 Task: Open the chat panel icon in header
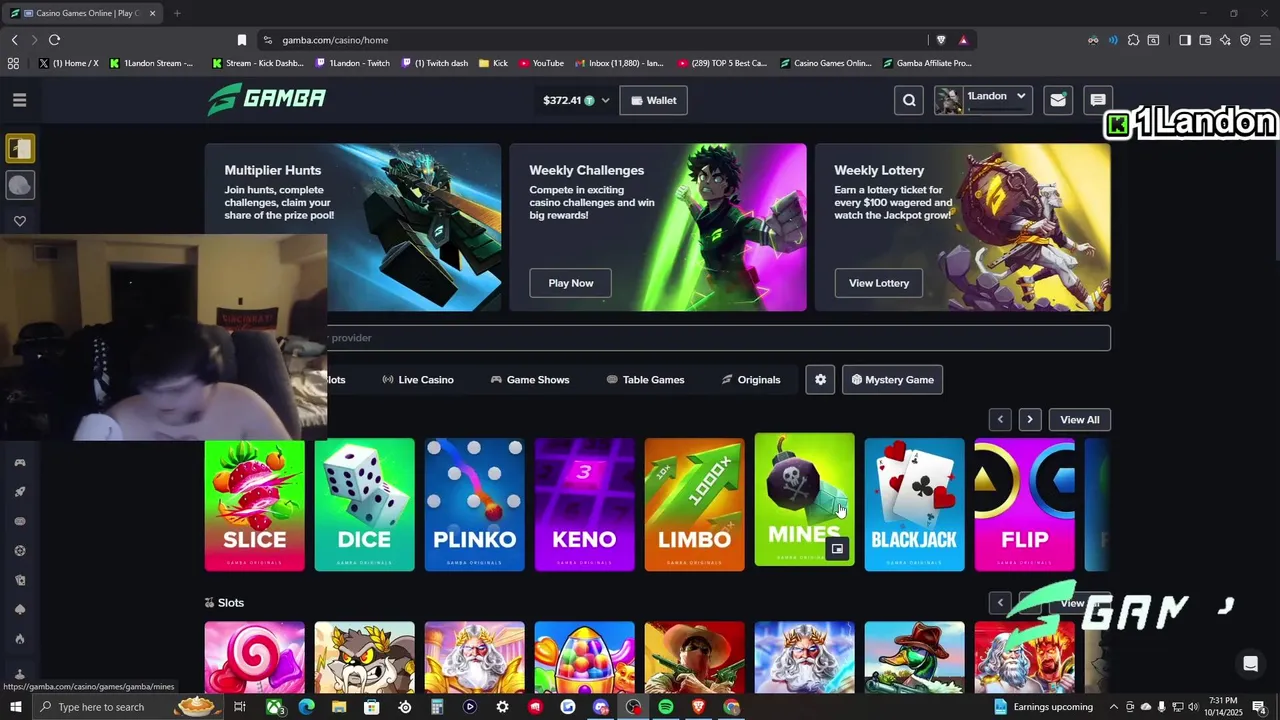tap(1097, 100)
